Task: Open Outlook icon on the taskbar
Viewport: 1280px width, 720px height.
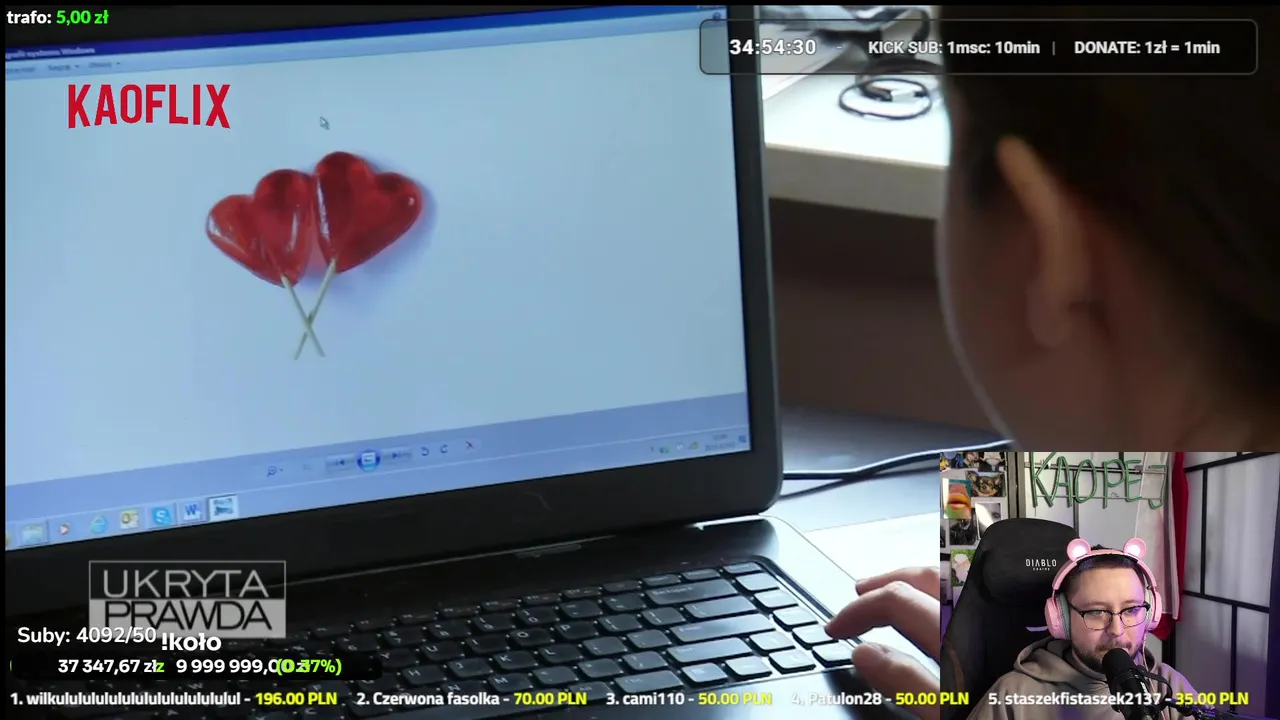Action: point(130,519)
